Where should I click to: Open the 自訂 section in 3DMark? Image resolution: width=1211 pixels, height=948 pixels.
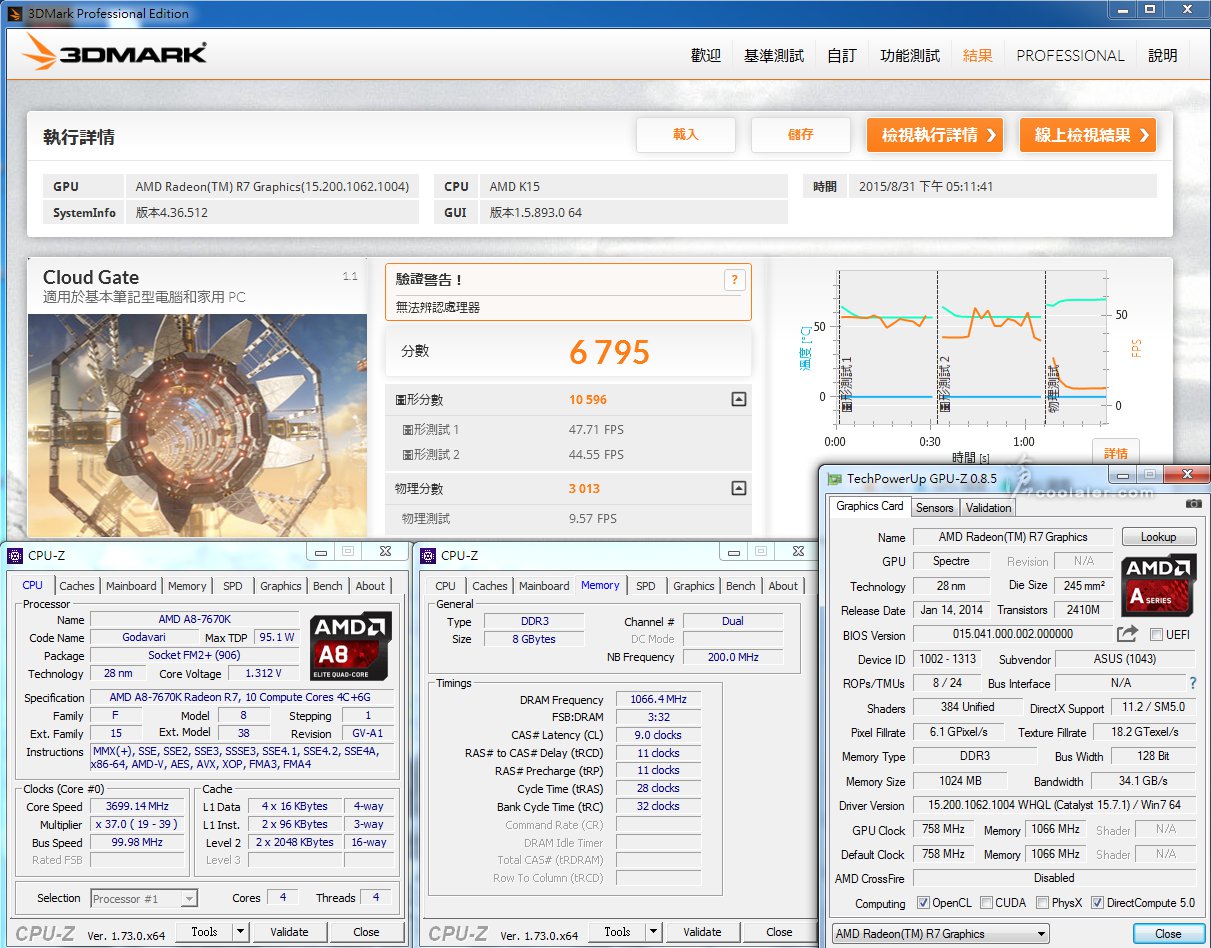pyautogui.click(x=842, y=56)
